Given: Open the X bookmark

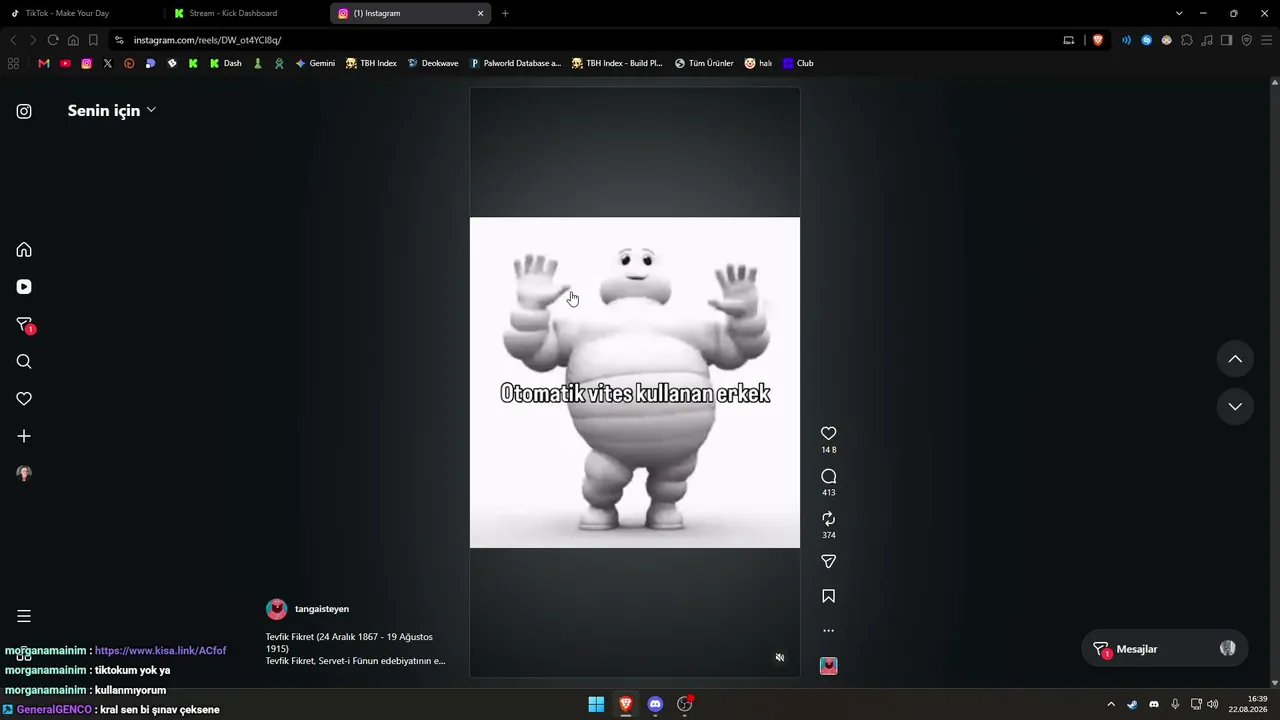Looking at the screenshot, I should (x=108, y=63).
